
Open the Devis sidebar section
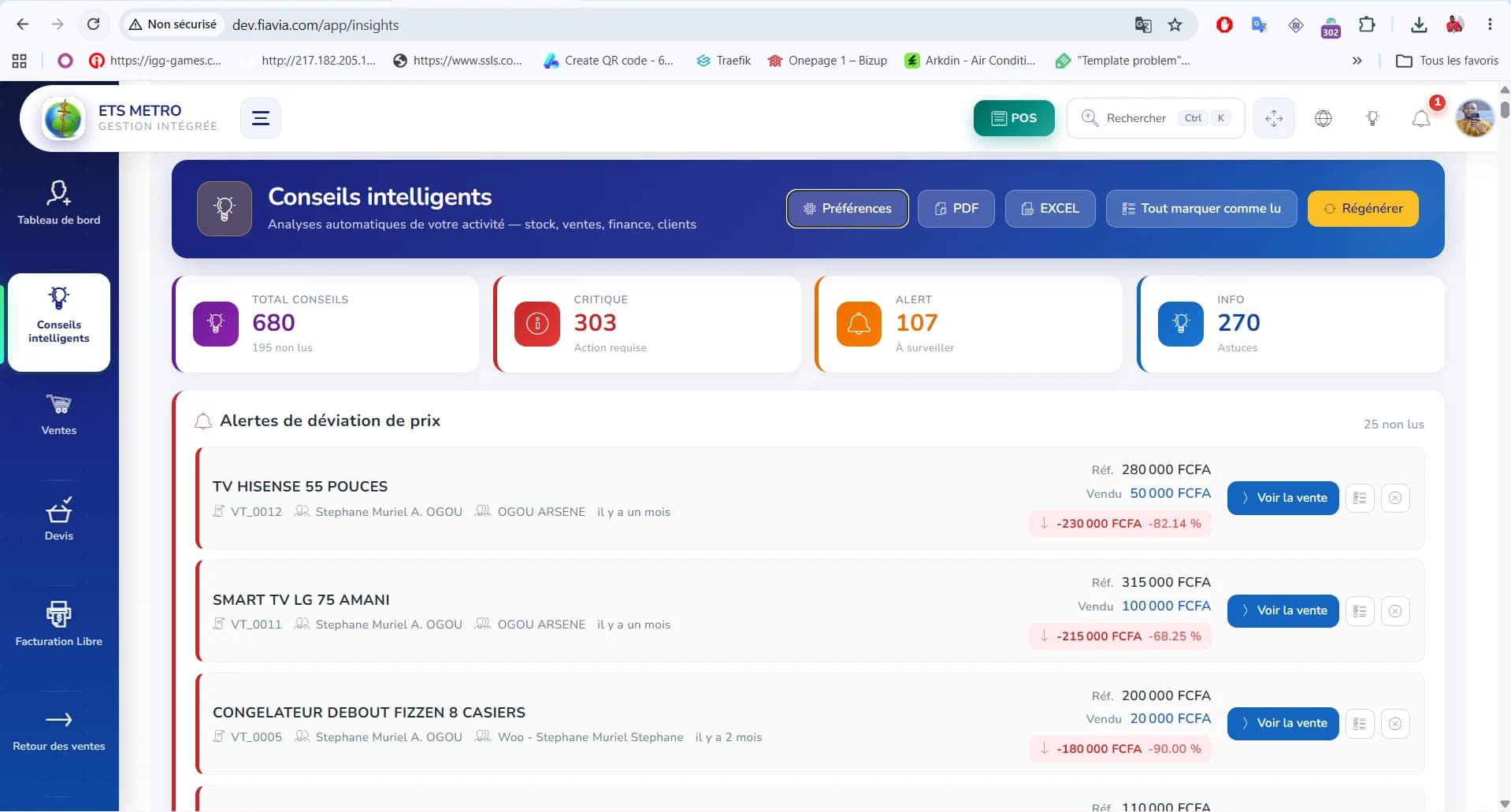59,520
